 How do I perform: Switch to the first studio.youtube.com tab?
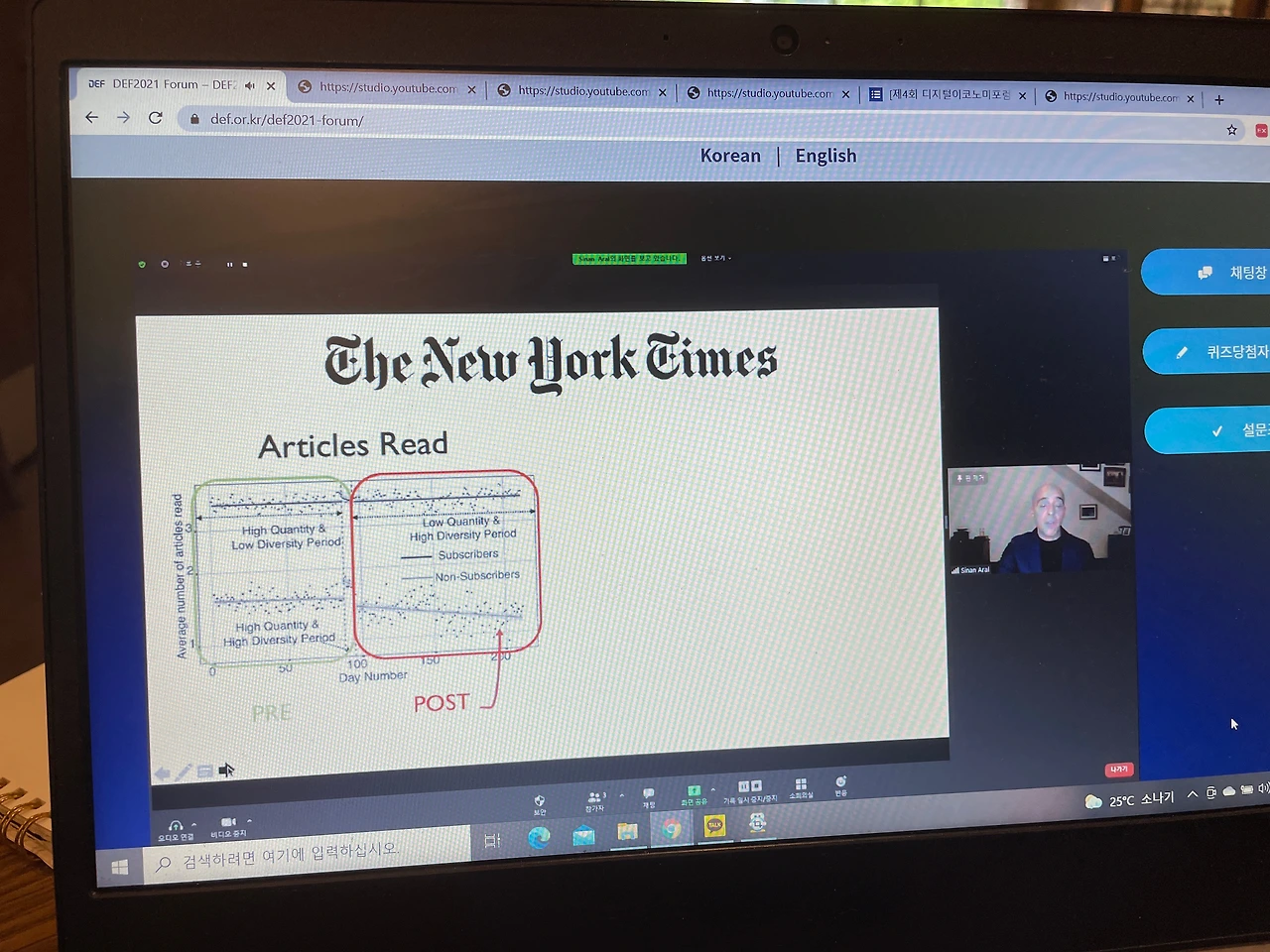click(388, 87)
